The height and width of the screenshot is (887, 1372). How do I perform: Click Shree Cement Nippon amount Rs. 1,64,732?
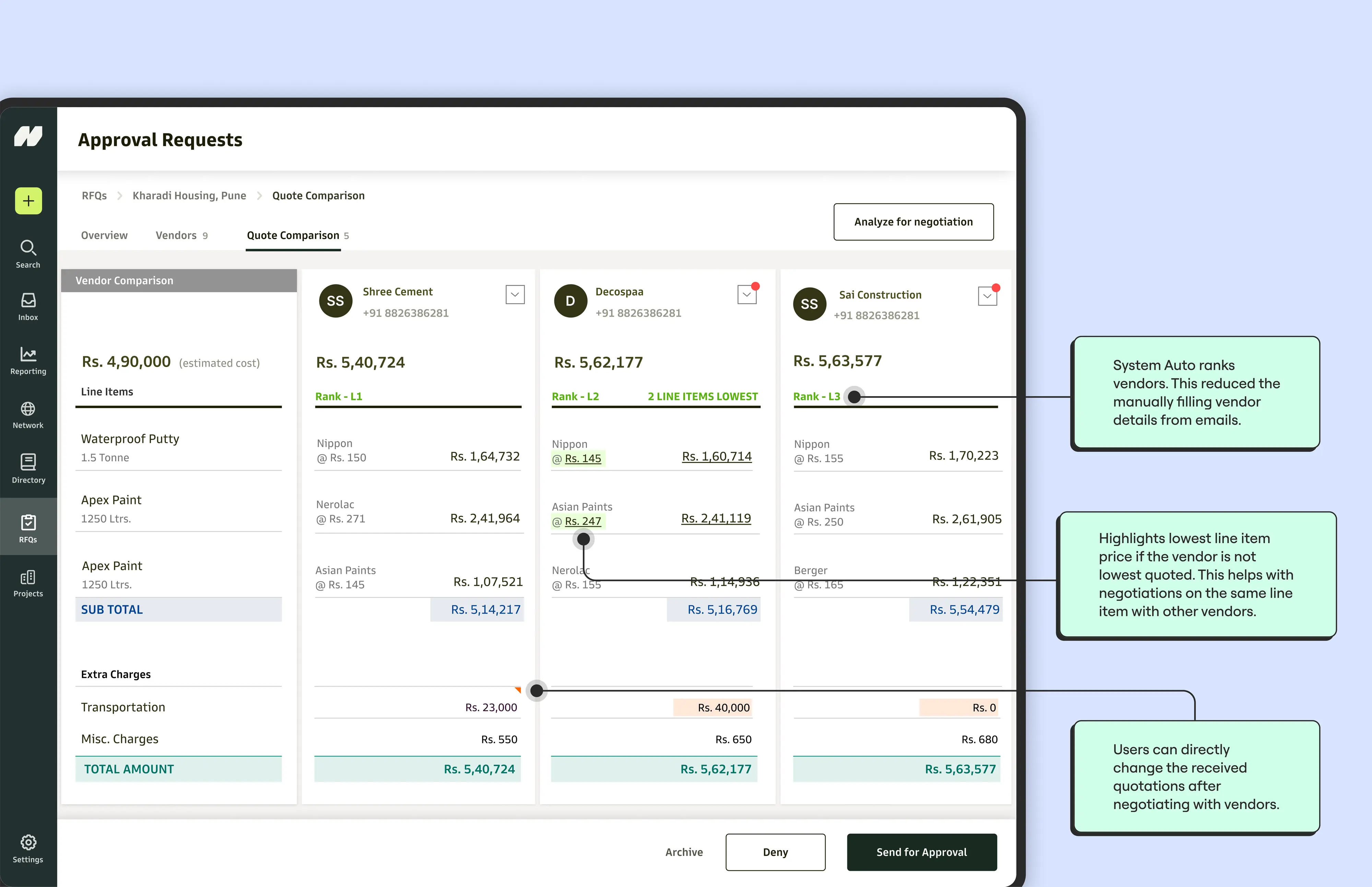(485, 456)
